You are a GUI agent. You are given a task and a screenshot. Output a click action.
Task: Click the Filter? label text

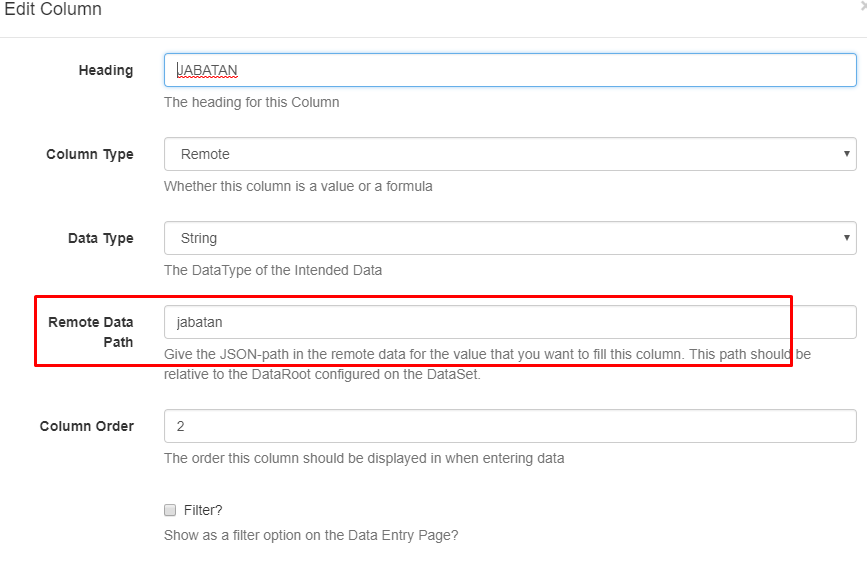(203, 510)
